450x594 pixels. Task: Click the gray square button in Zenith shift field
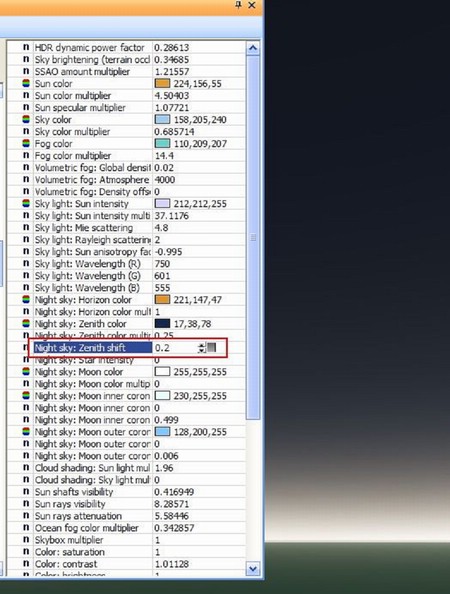[211, 347]
